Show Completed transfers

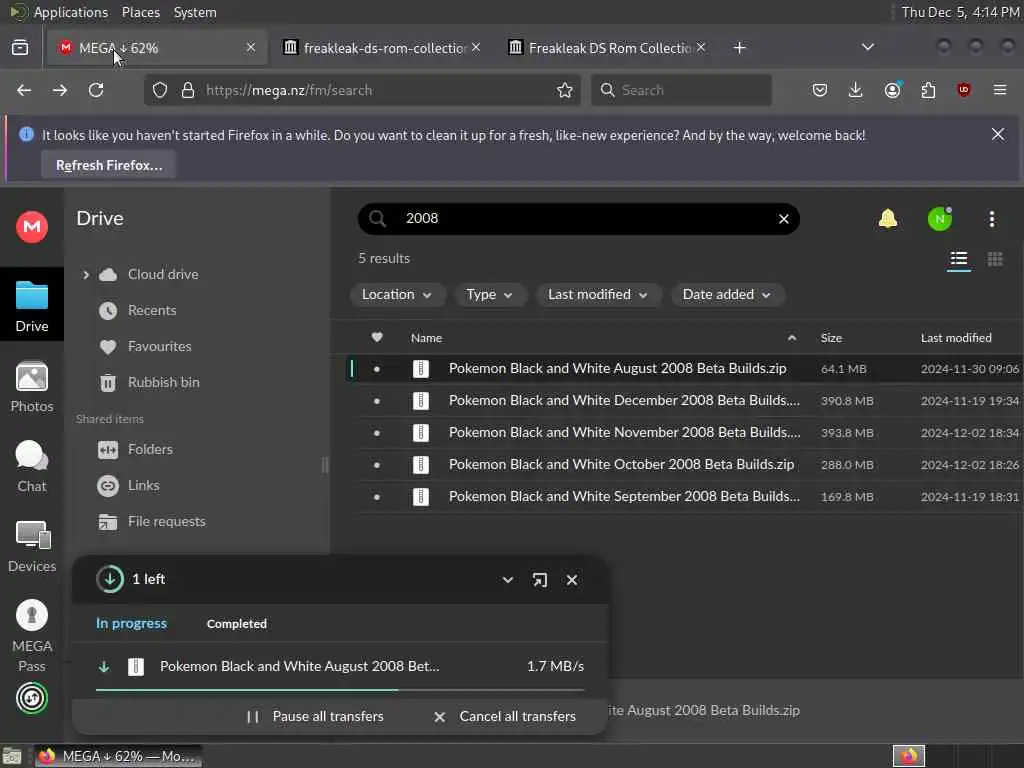(x=236, y=624)
